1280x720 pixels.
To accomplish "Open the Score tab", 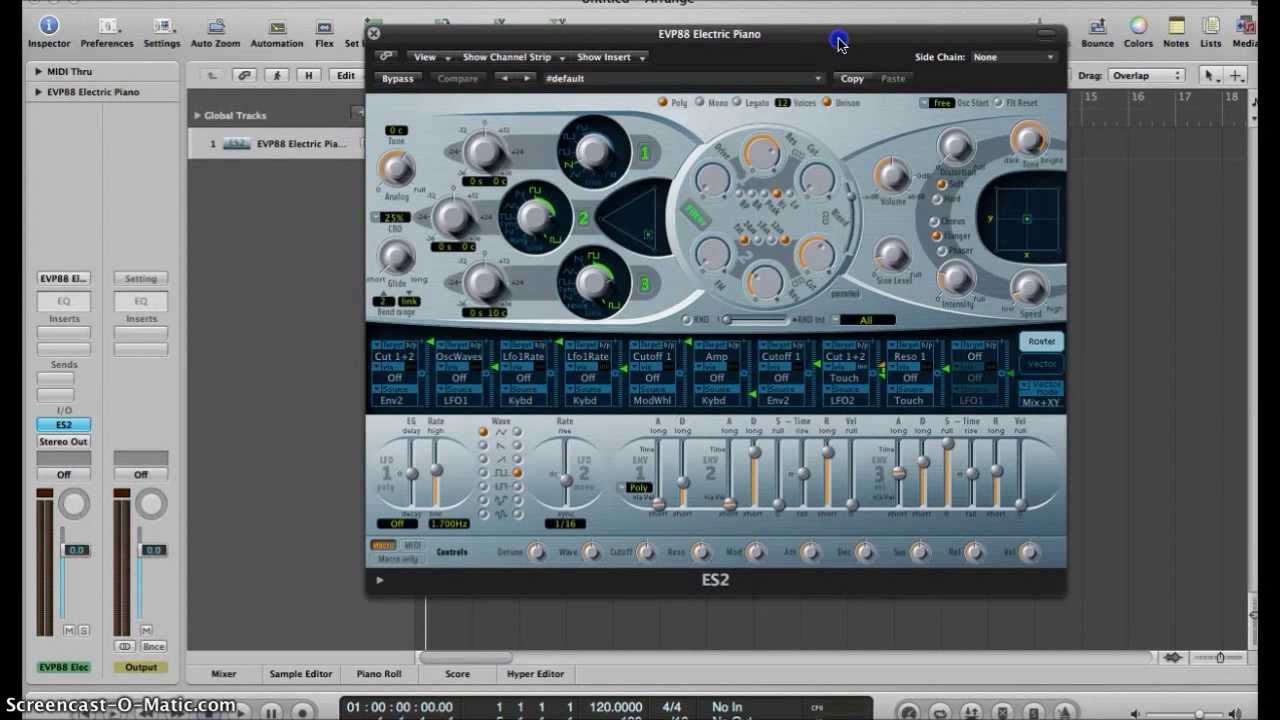I will (x=457, y=674).
